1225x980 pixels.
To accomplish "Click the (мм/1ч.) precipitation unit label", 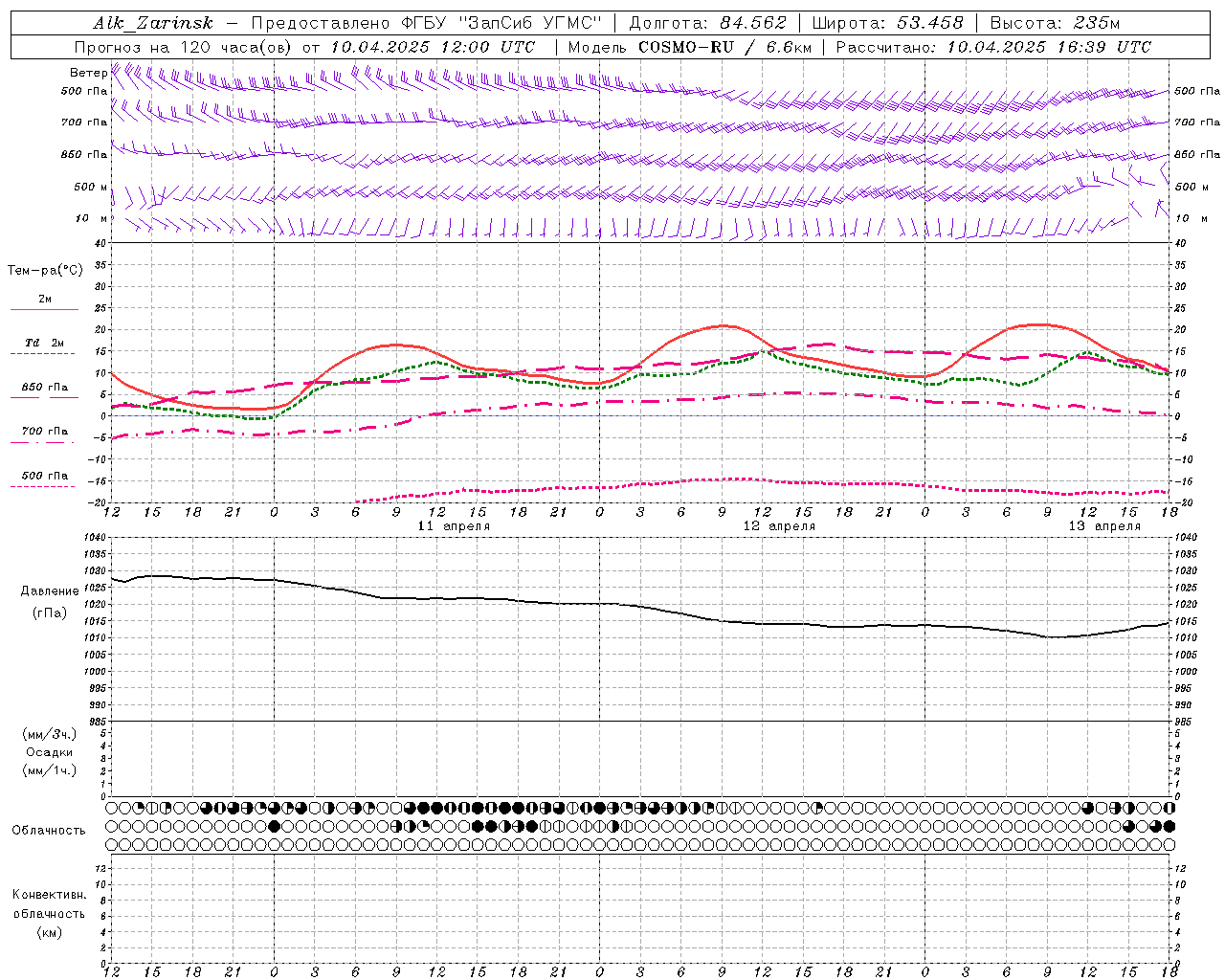I will [x=50, y=771].
